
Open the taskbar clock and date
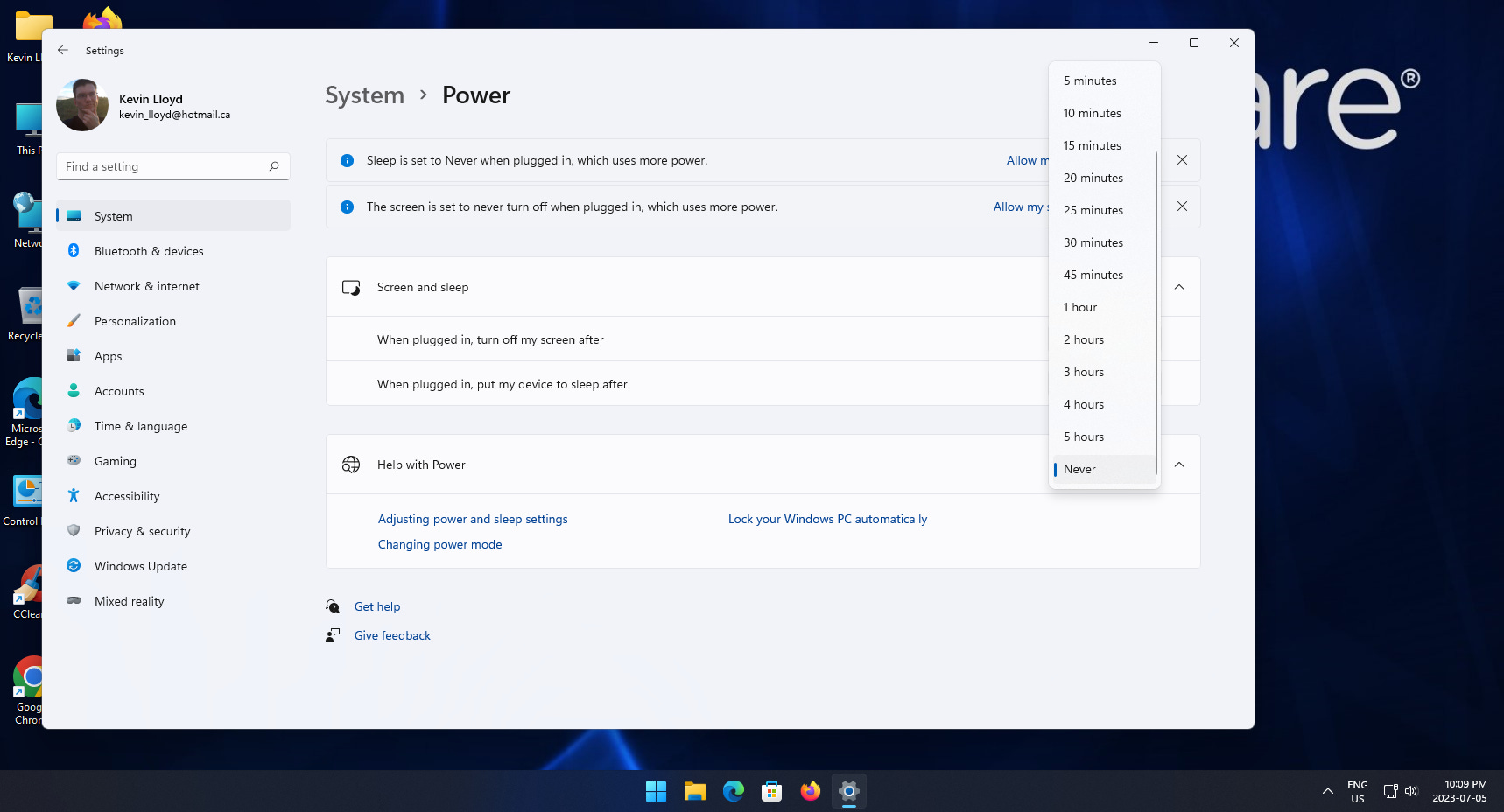1459,791
